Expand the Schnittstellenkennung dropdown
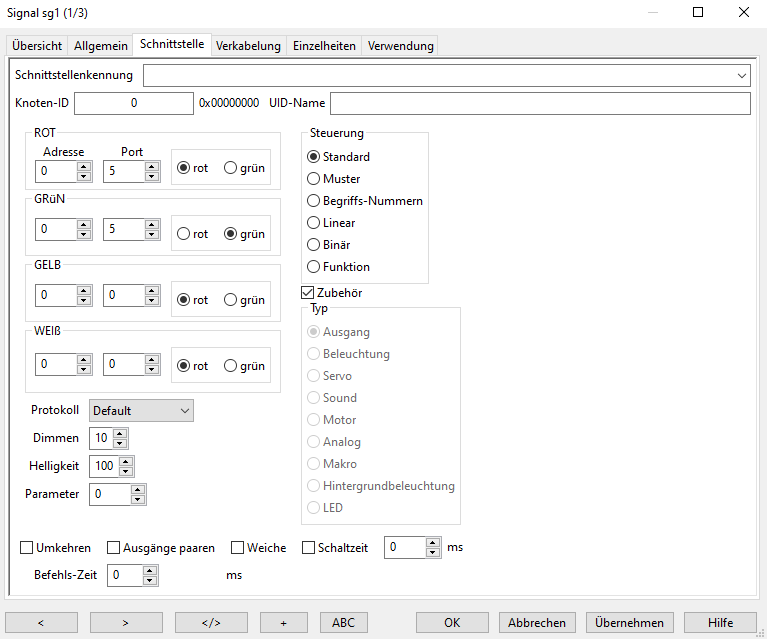 tap(742, 76)
